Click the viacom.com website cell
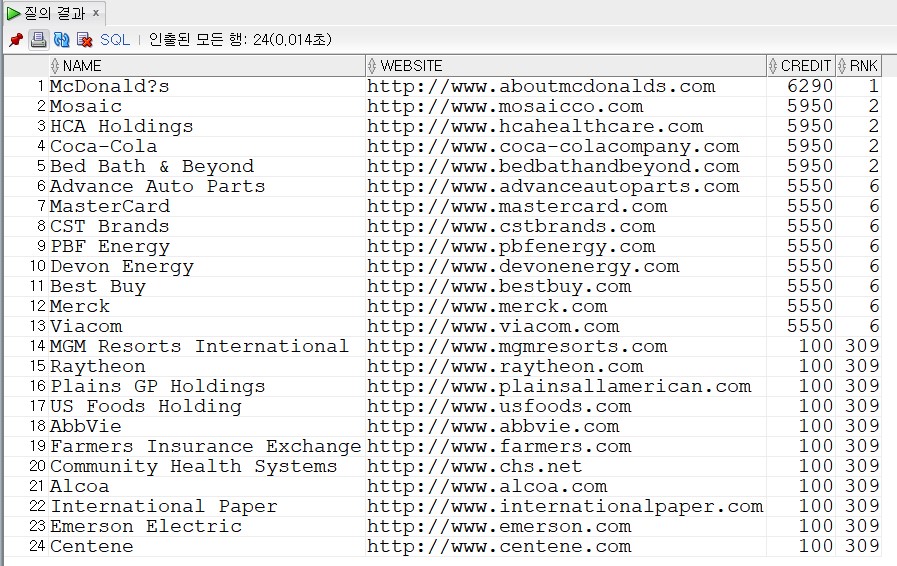The width and height of the screenshot is (897, 566). point(566,327)
